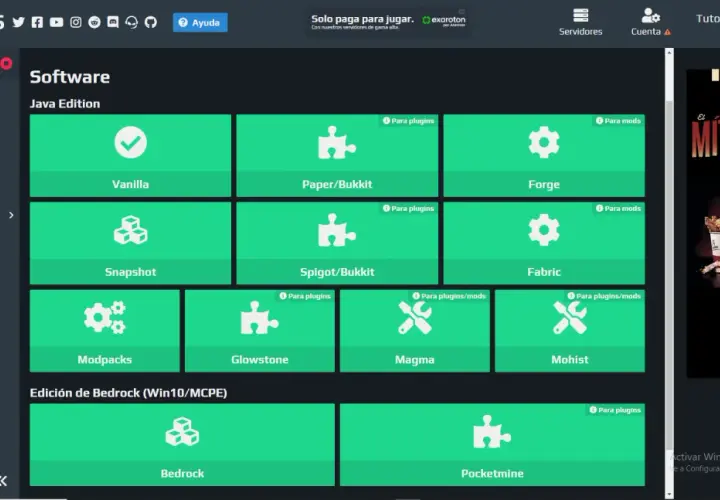
Task: Open the Twitter social link icon
Action: pos(18,22)
